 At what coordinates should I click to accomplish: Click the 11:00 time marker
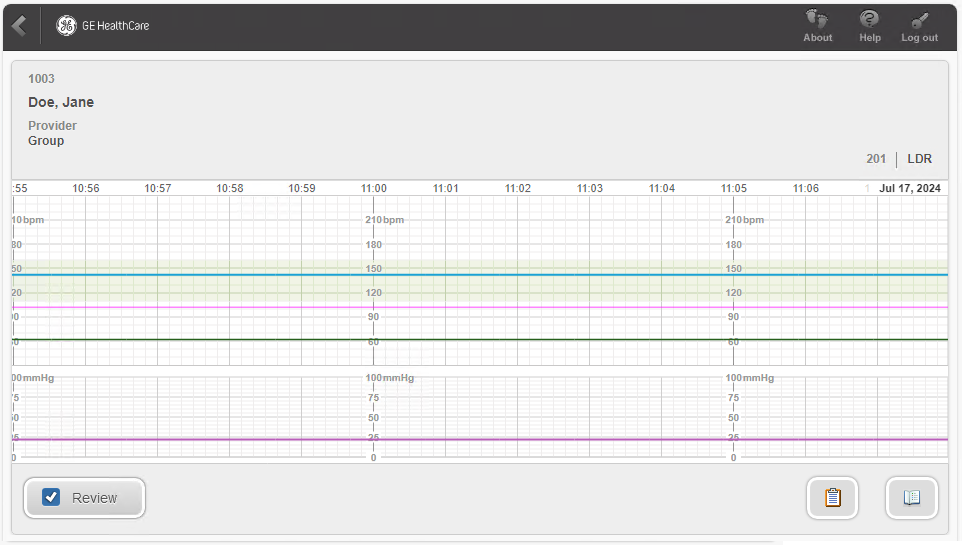pyautogui.click(x=374, y=188)
